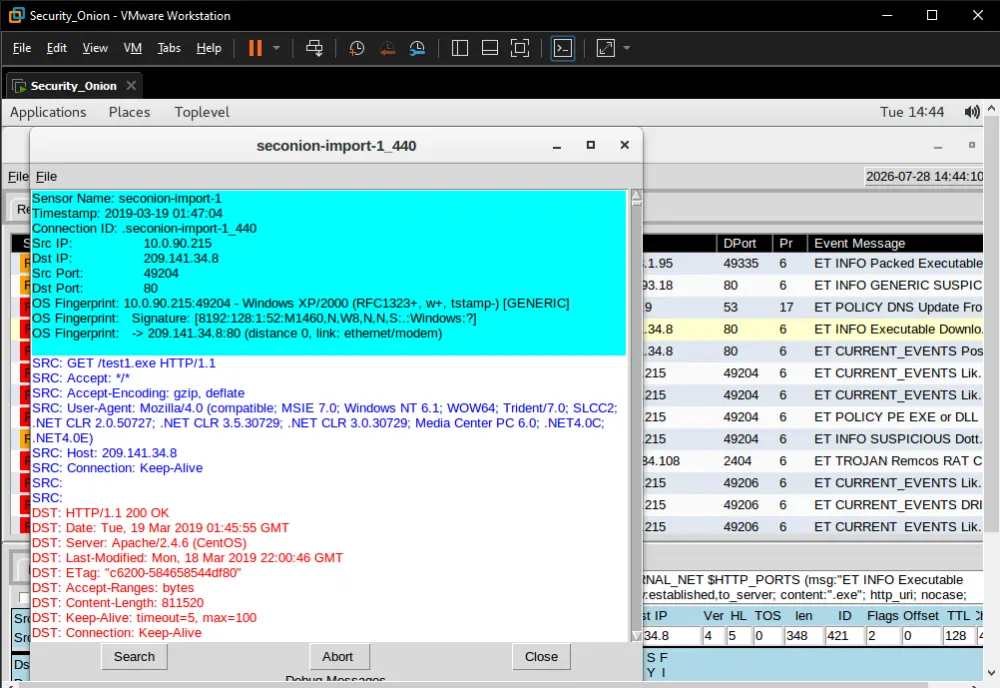Select ET TROJAN Remcos RAT event row
This screenshot has width=1000, height=688.
812,461
